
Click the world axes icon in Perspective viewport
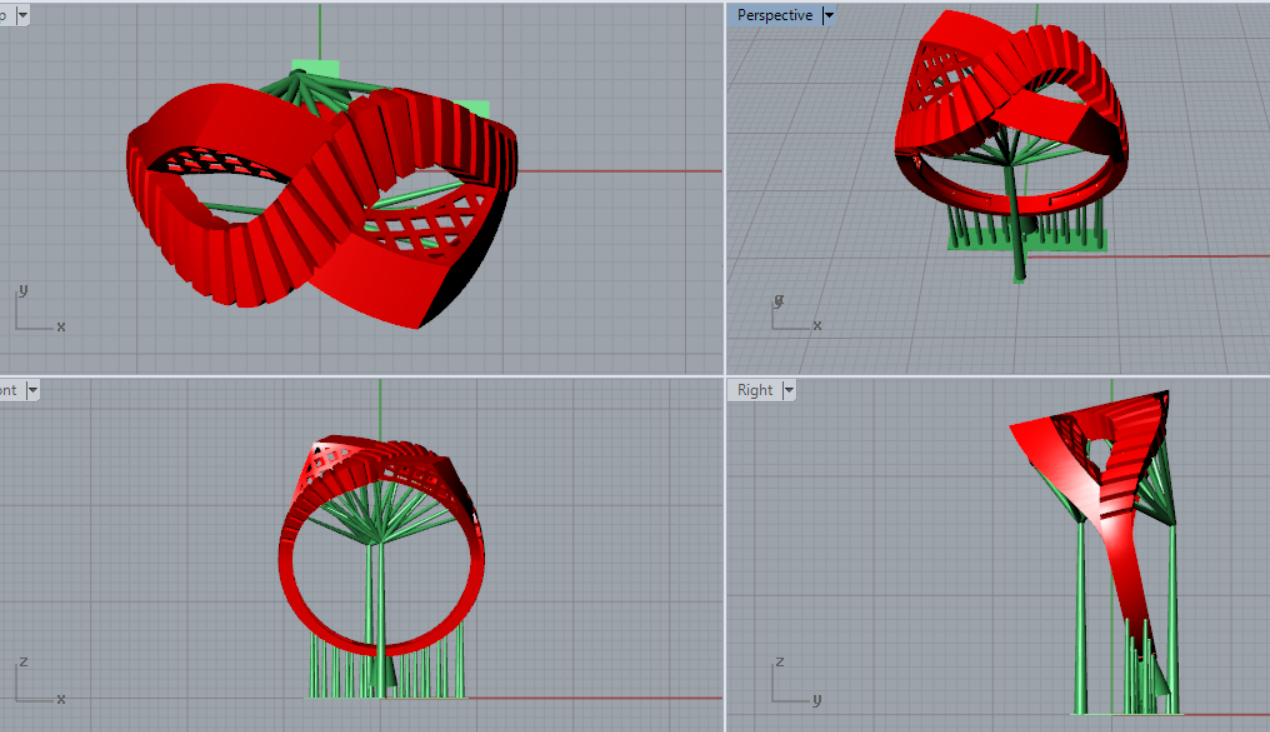click(795, 314)
